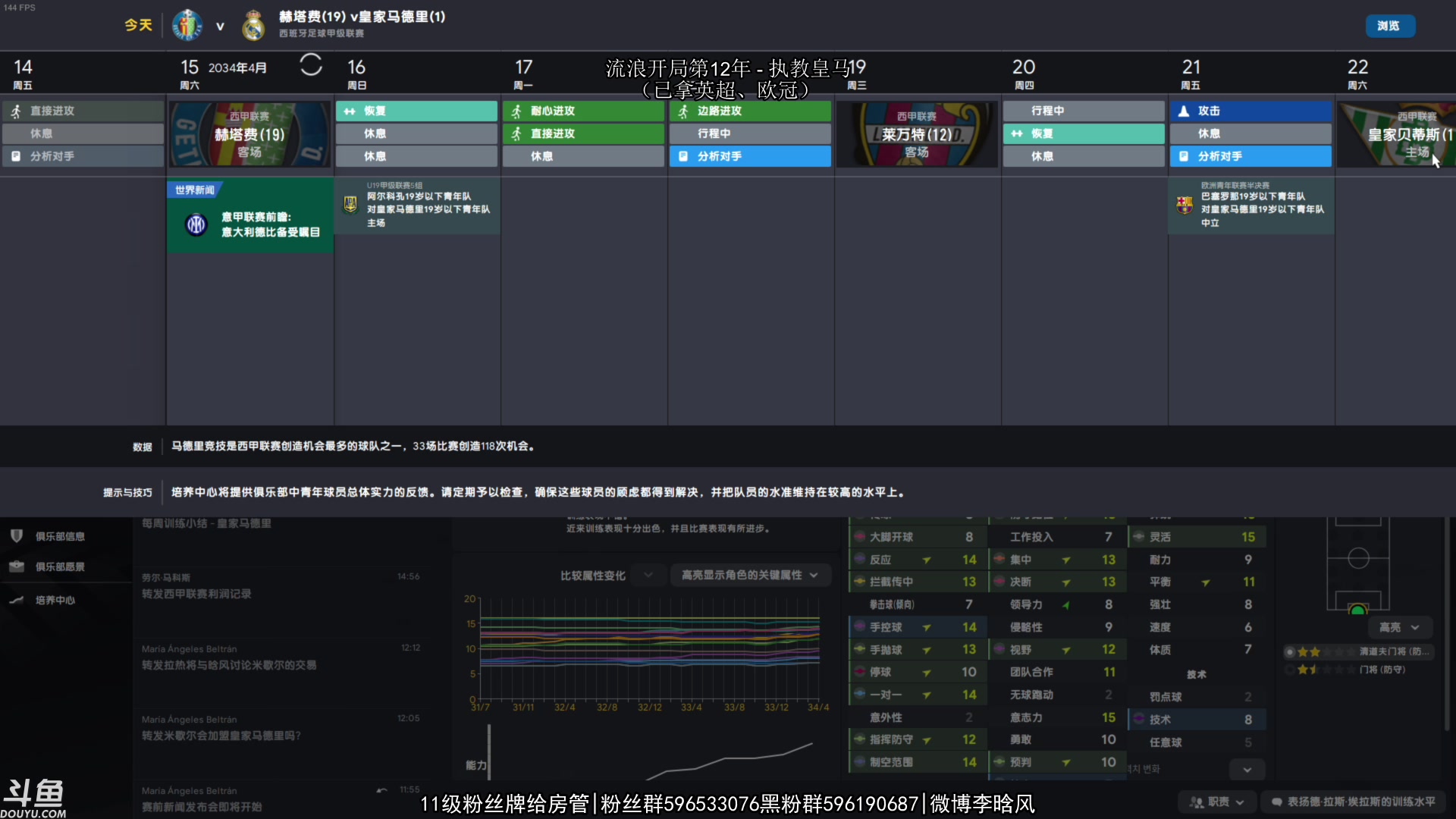Click the 意志力 attribute row

click(1058, 717)
